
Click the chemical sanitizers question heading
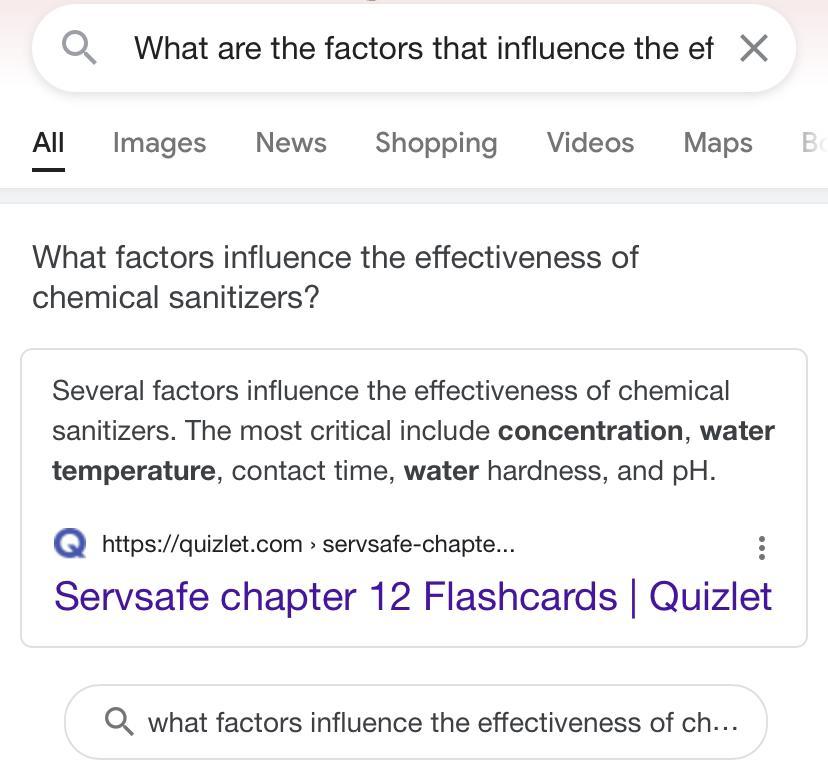pyautogui.click(x=335, y=277)
